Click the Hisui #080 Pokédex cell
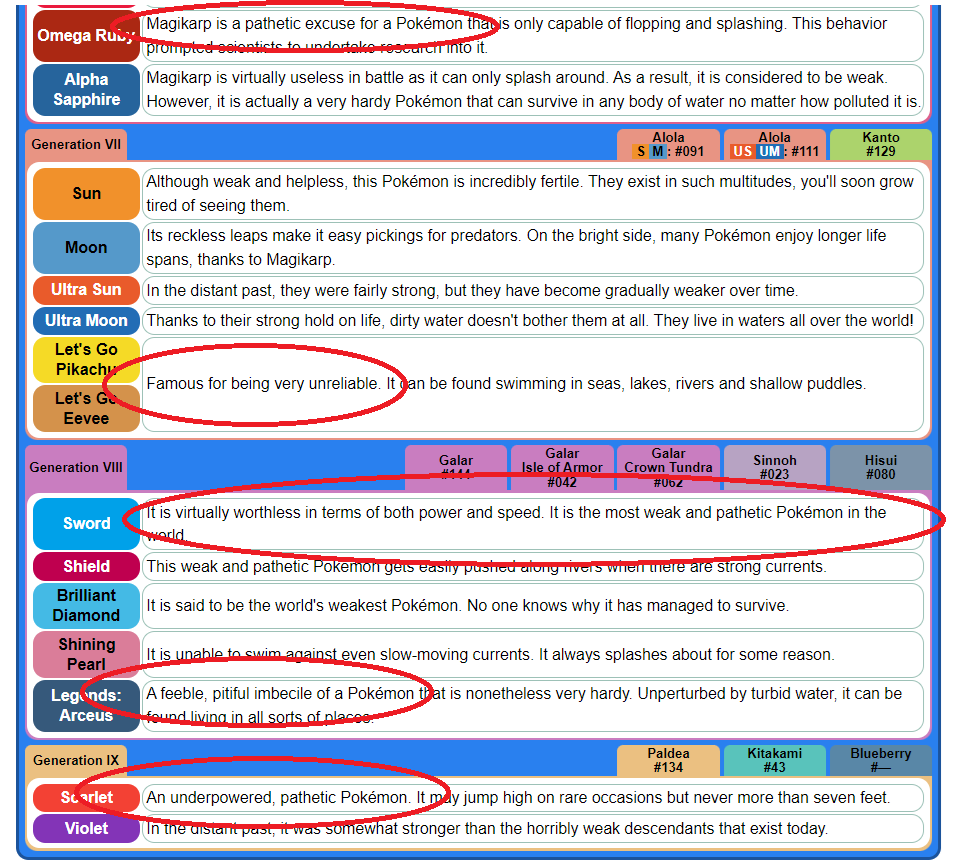The height and width of the screenshot is (865, 967). pyautogui.click(x=881, y=467)
